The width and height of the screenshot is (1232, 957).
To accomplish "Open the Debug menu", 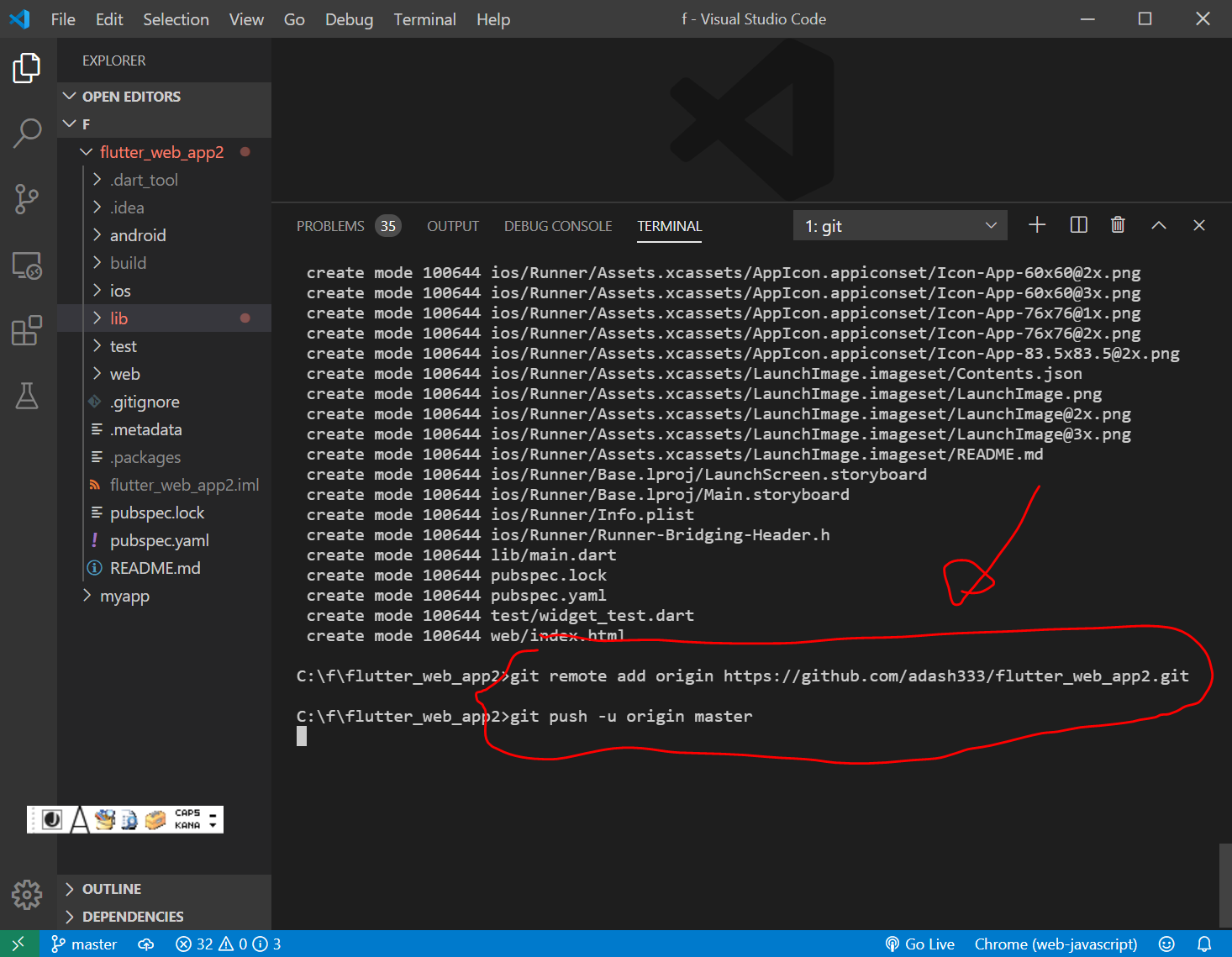I will click(349, 18).
